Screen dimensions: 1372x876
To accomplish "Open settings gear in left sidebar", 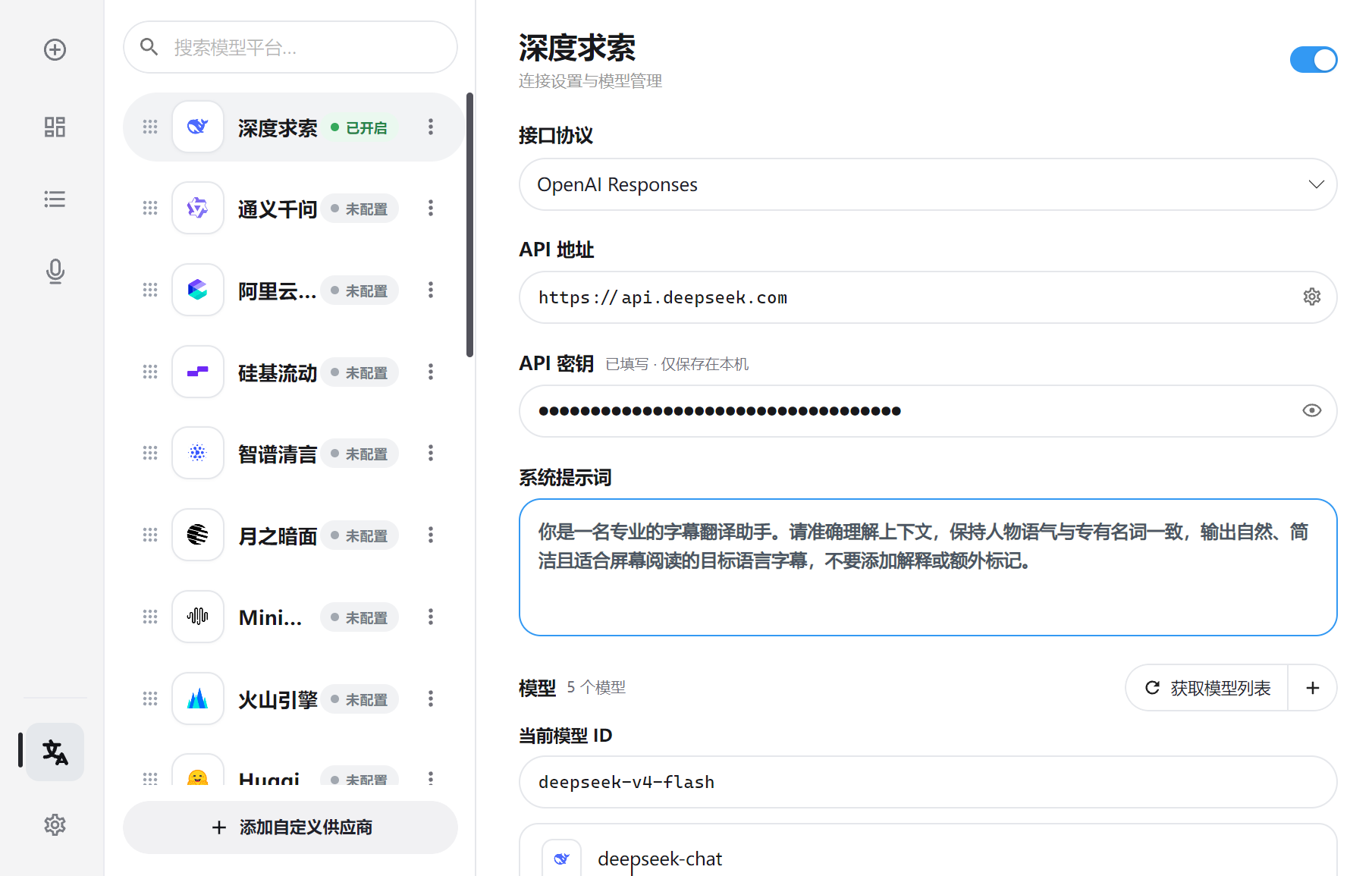I will 55,824.
